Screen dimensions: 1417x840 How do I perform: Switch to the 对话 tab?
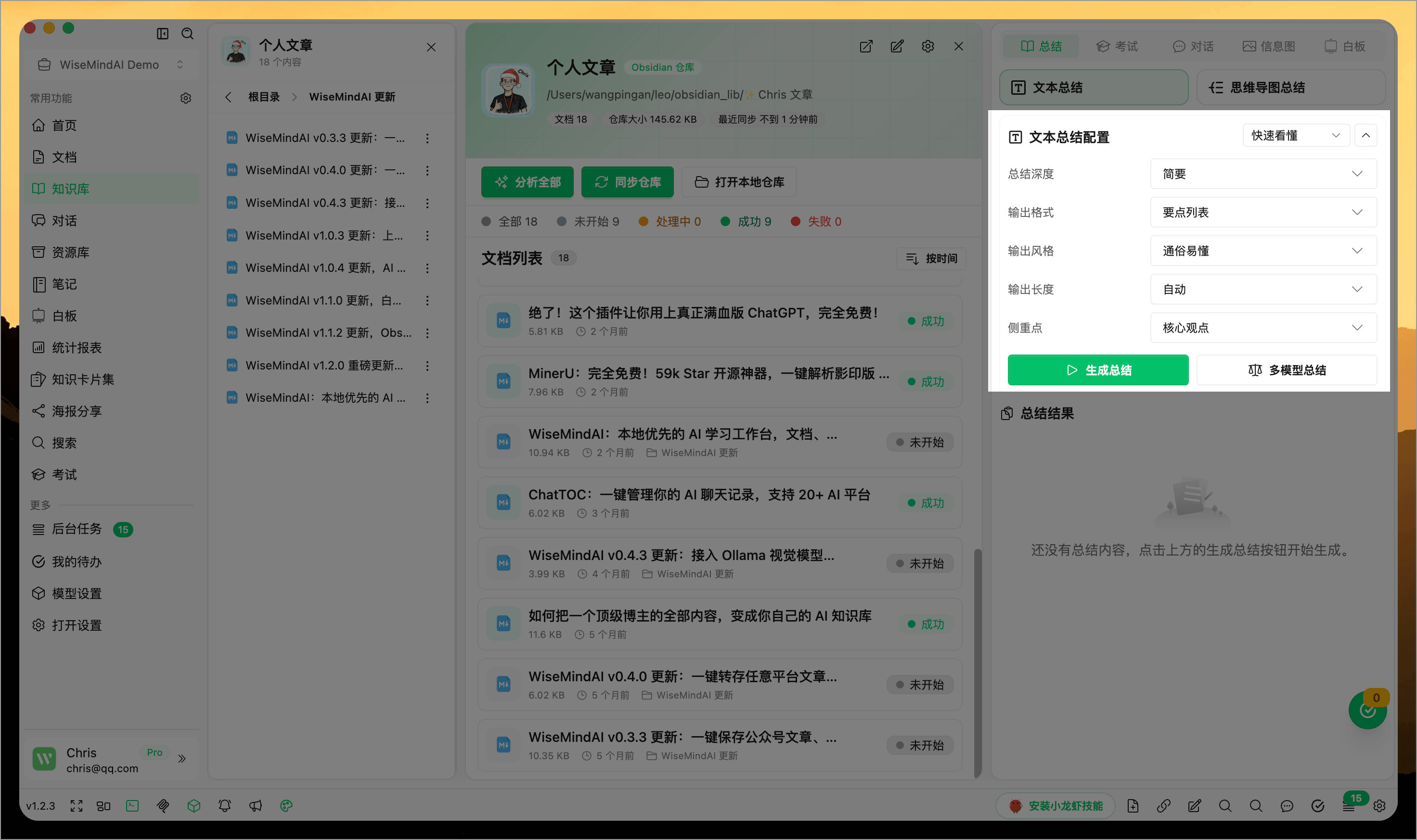pyautogui.click(x=1193, y=46)
